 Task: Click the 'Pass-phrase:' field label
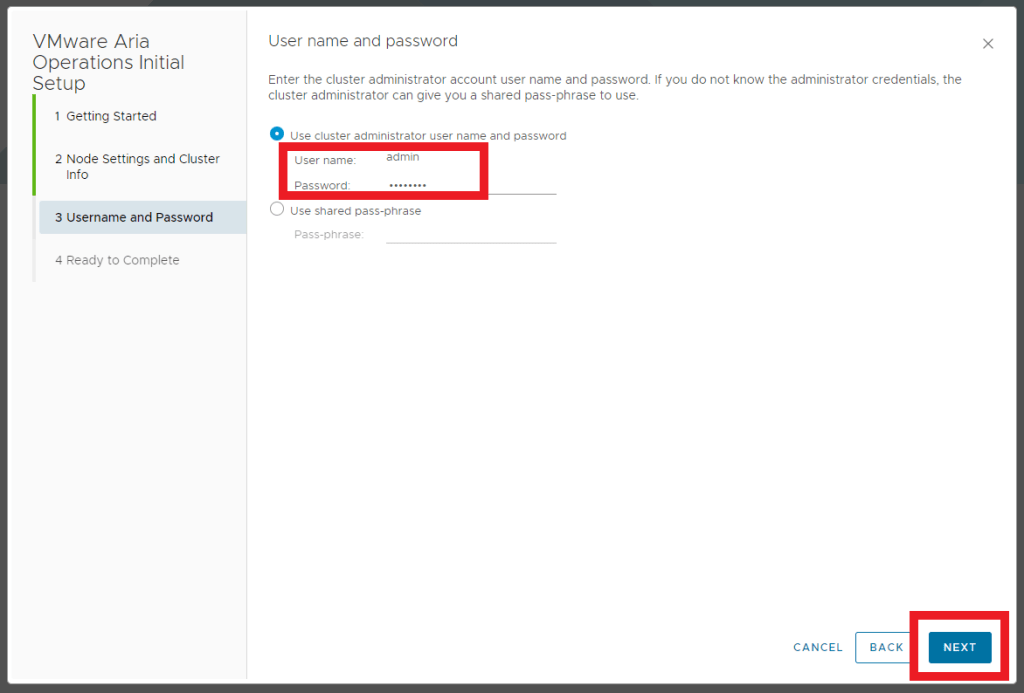coord(329,235)
